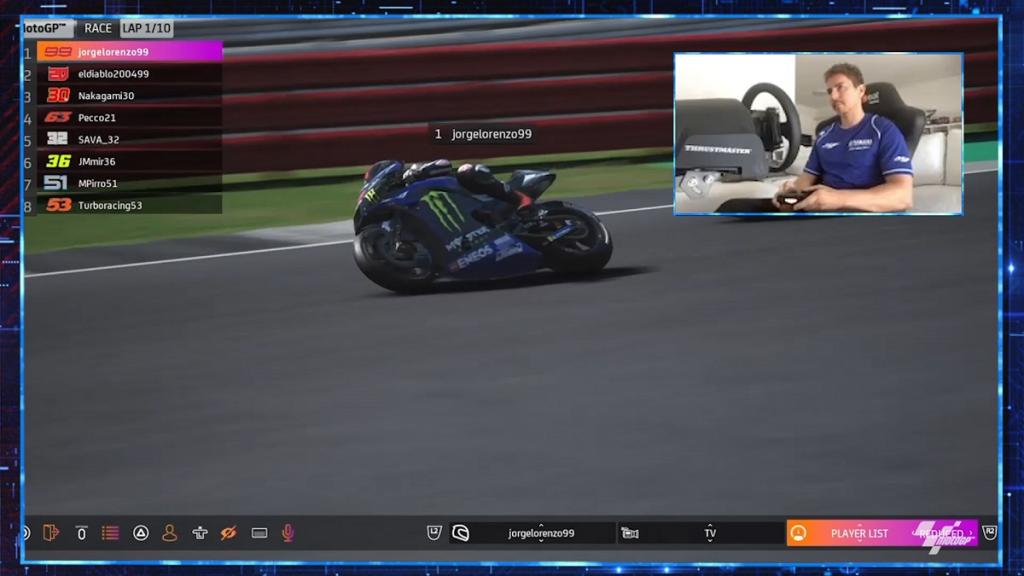Select jorgelorenzo99 in standings list
This screenshot has height=576, width=1024.
click(129, 52)
